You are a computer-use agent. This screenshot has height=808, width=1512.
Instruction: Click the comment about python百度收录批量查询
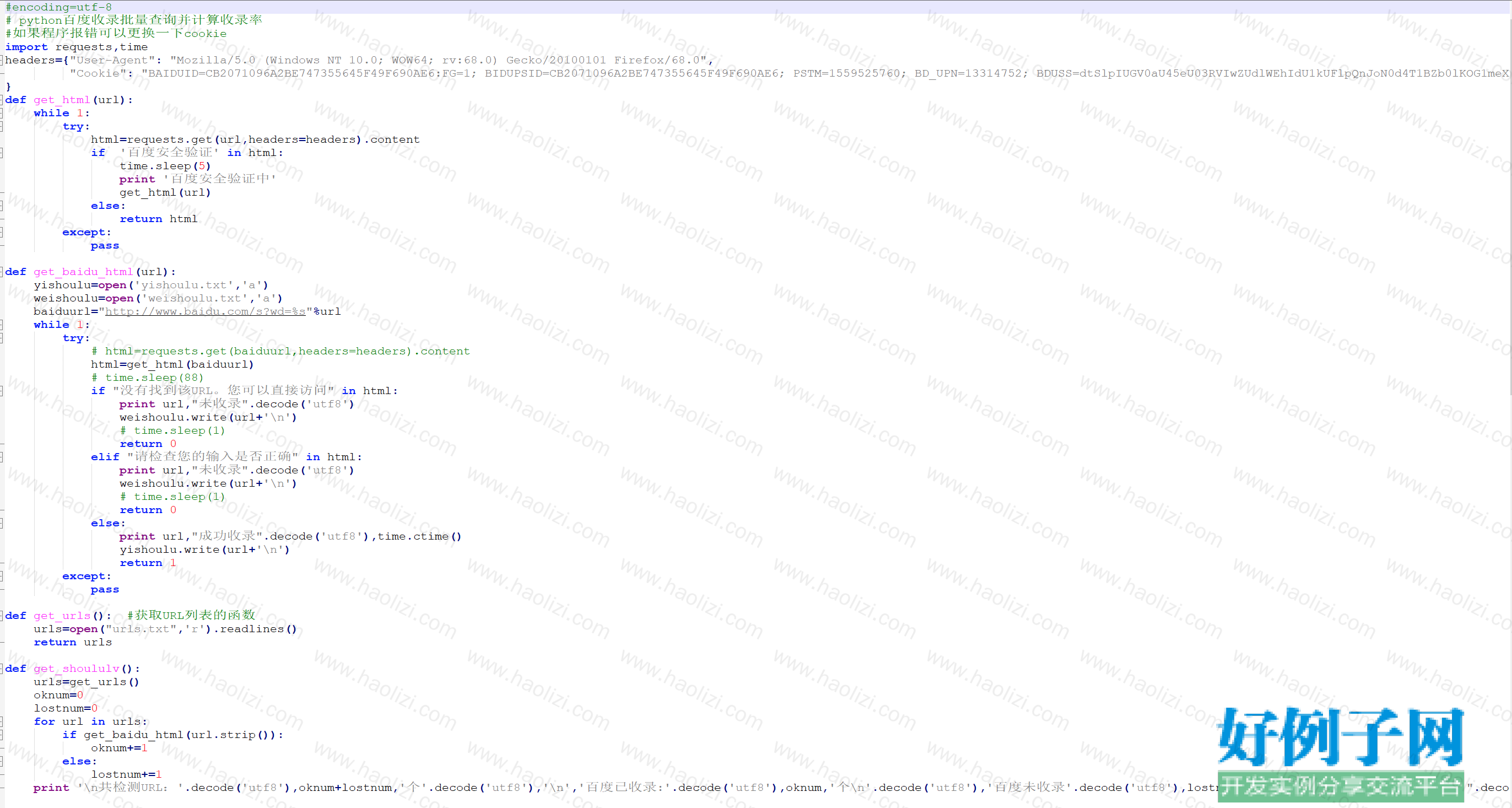click(x=134, y=20)
